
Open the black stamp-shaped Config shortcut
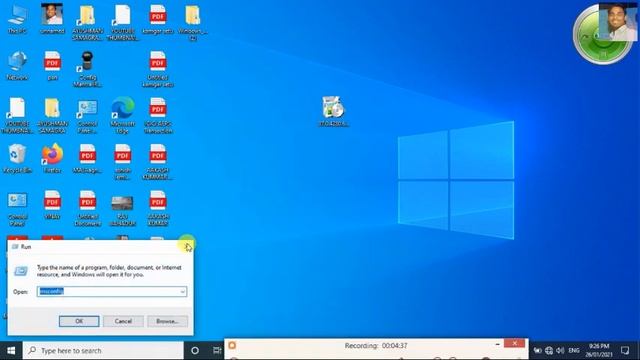click(x=87, y=69)
